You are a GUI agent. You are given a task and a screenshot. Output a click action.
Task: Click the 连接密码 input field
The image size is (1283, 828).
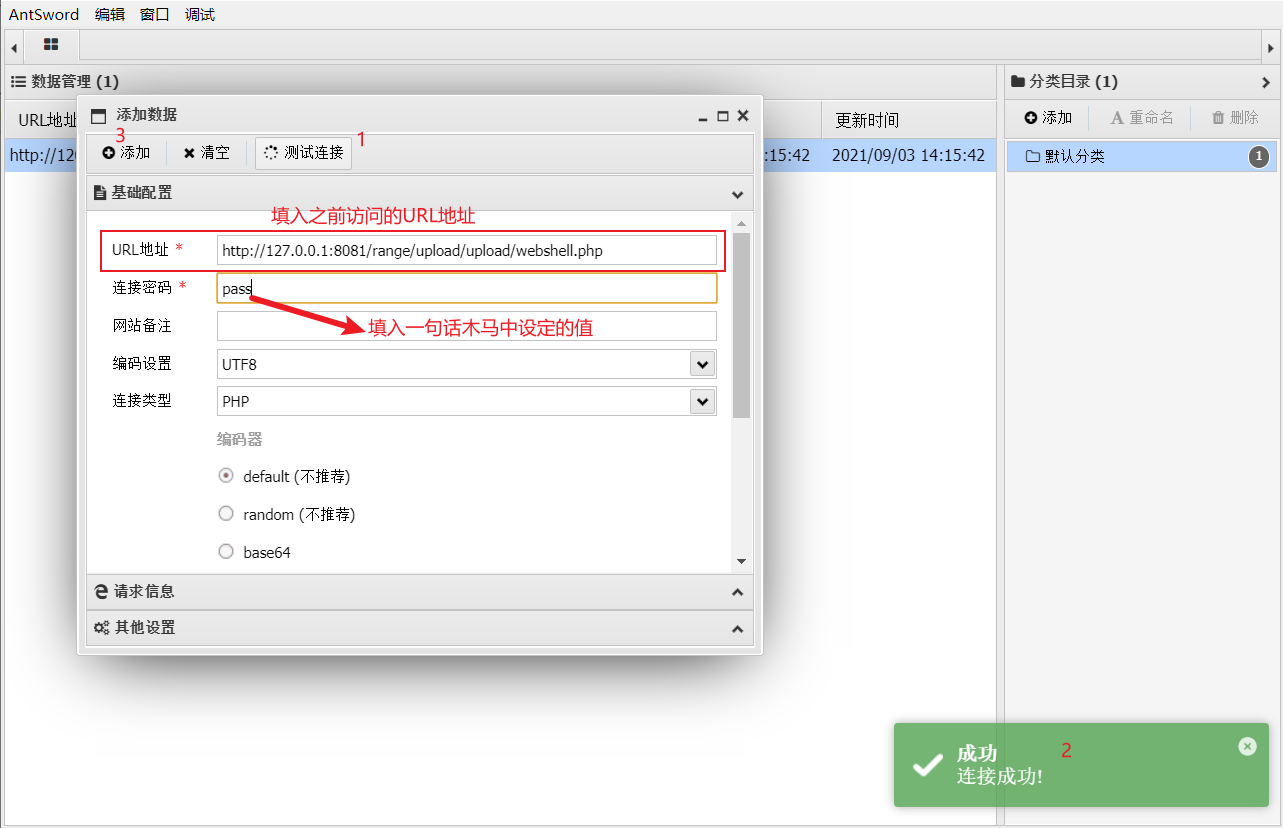[467, 288]
